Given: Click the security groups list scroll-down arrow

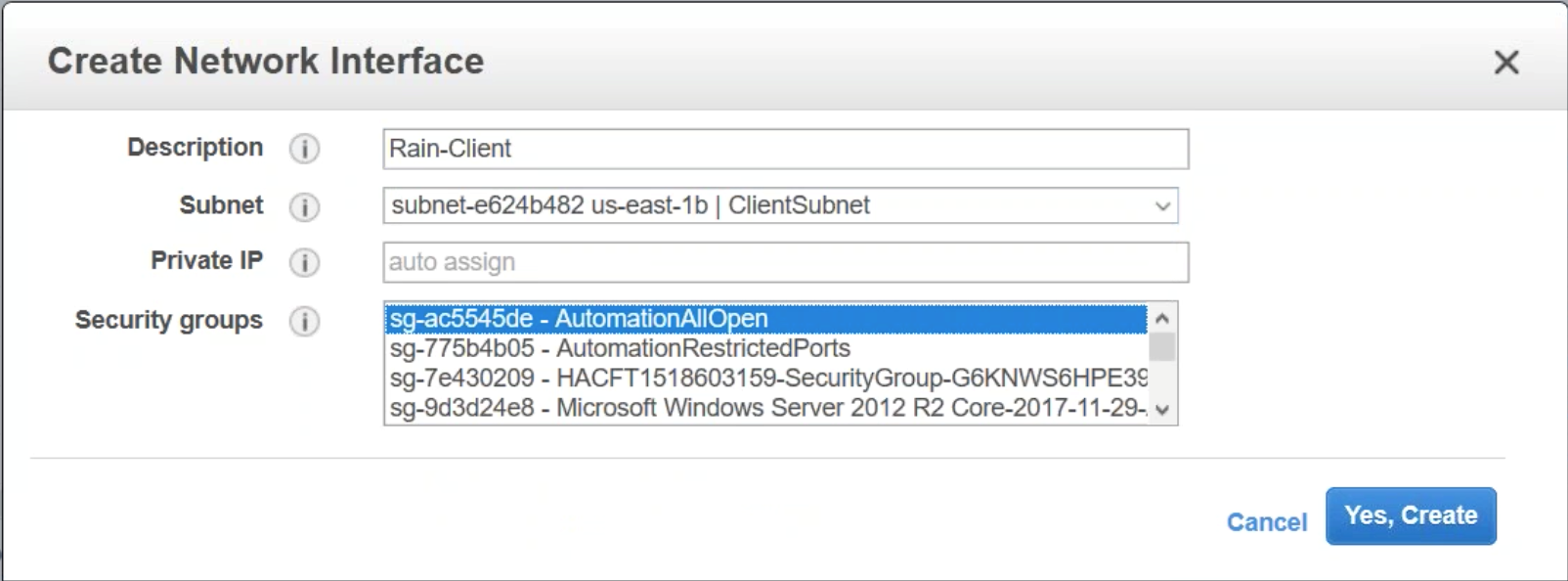Looking at the screenshot, I should click(x=1162, y=410).
